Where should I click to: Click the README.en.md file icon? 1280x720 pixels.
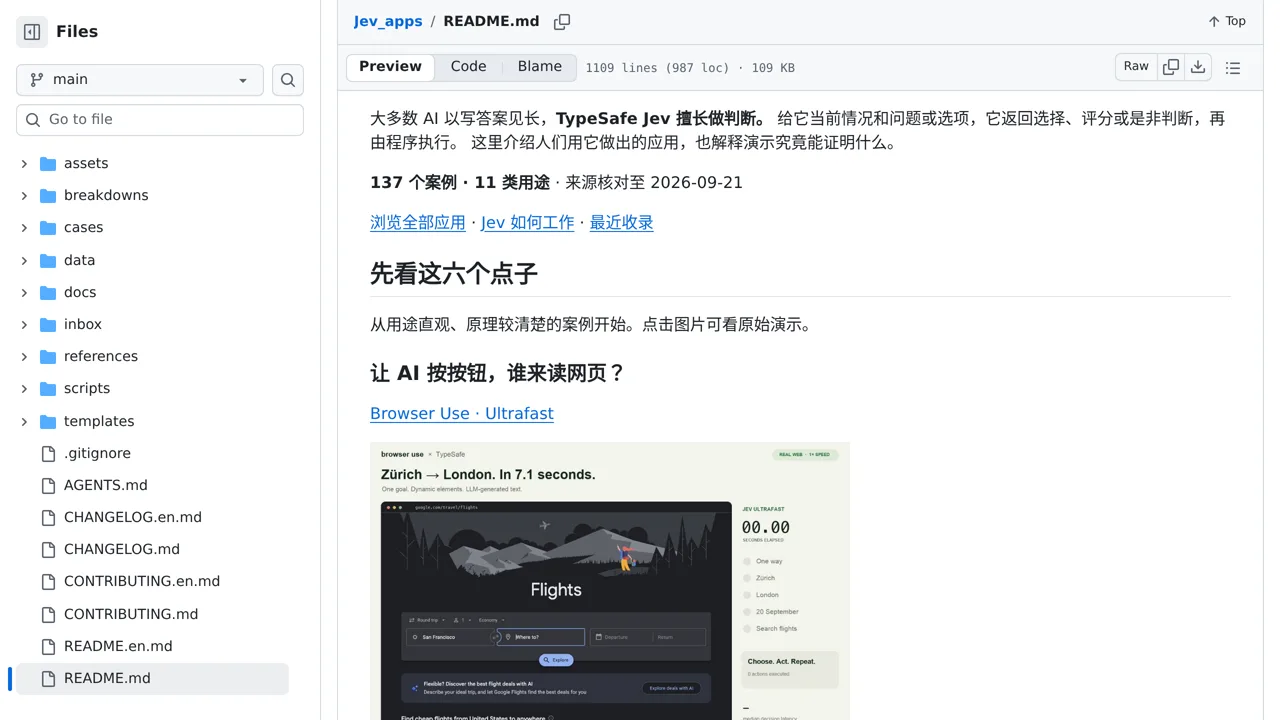tap(48, 646)
